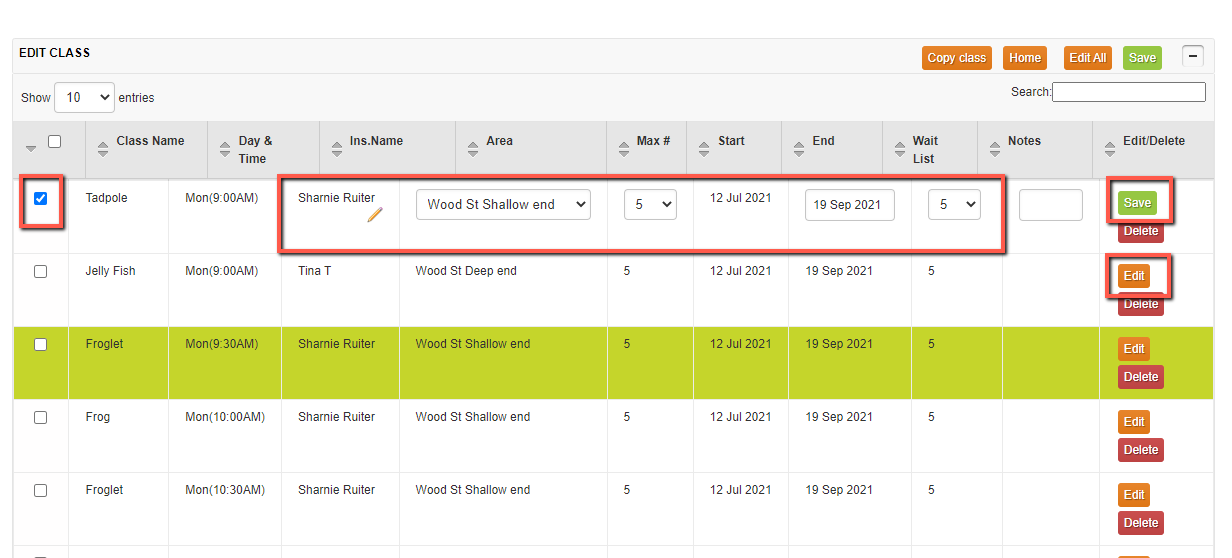Viewport: 1232px width, 558px height.
Task: Click instructor name Tina T
Action: click(x=315, y=271)
